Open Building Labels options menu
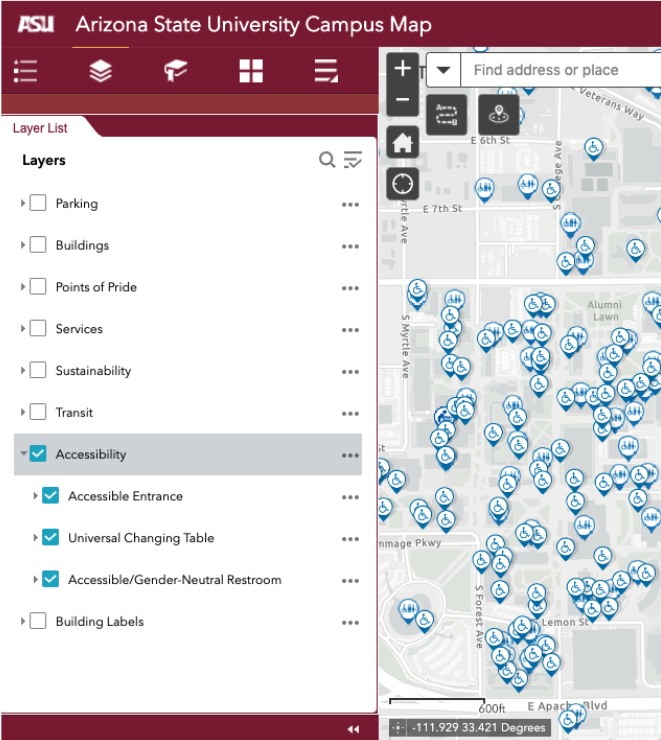 [x=350, y=622]
